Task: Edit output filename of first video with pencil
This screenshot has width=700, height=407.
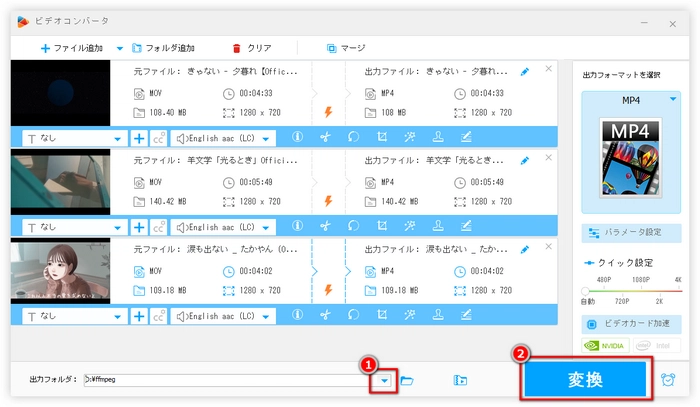Action: 526,72
